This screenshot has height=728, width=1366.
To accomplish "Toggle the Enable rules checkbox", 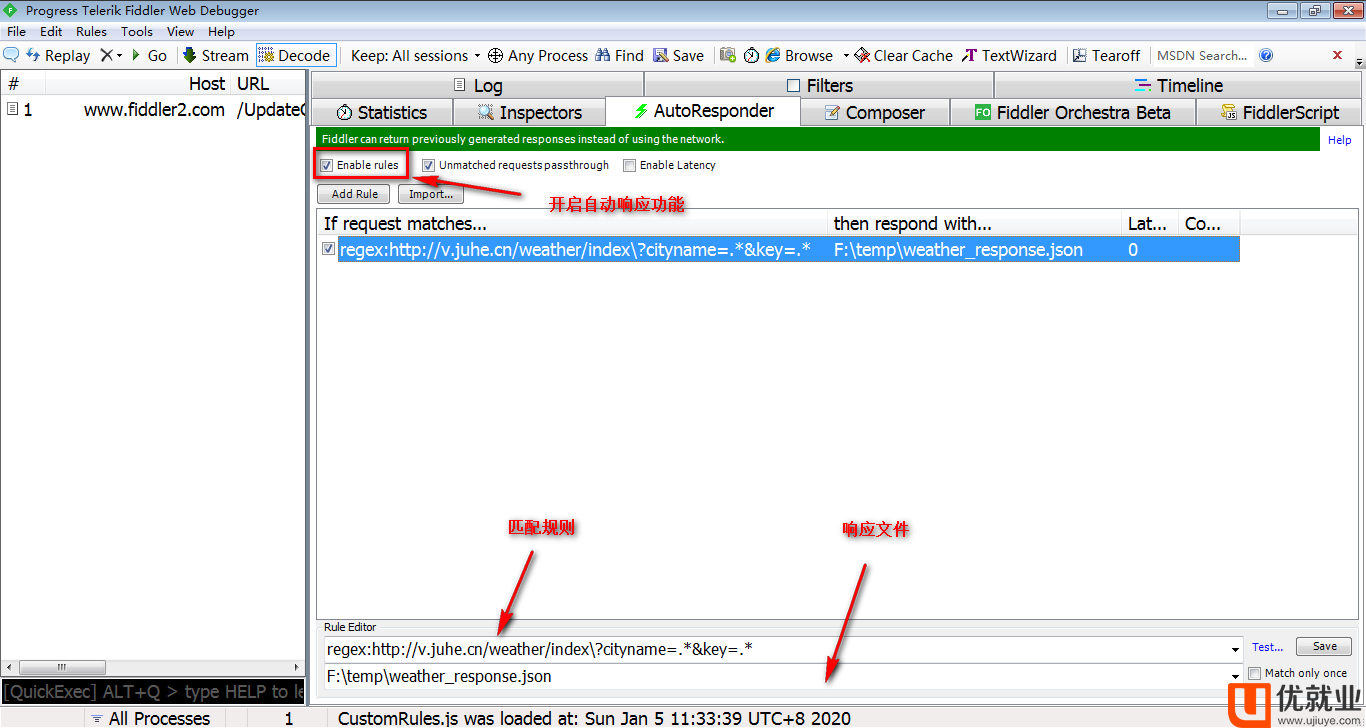I will click(x=327, y=165).
